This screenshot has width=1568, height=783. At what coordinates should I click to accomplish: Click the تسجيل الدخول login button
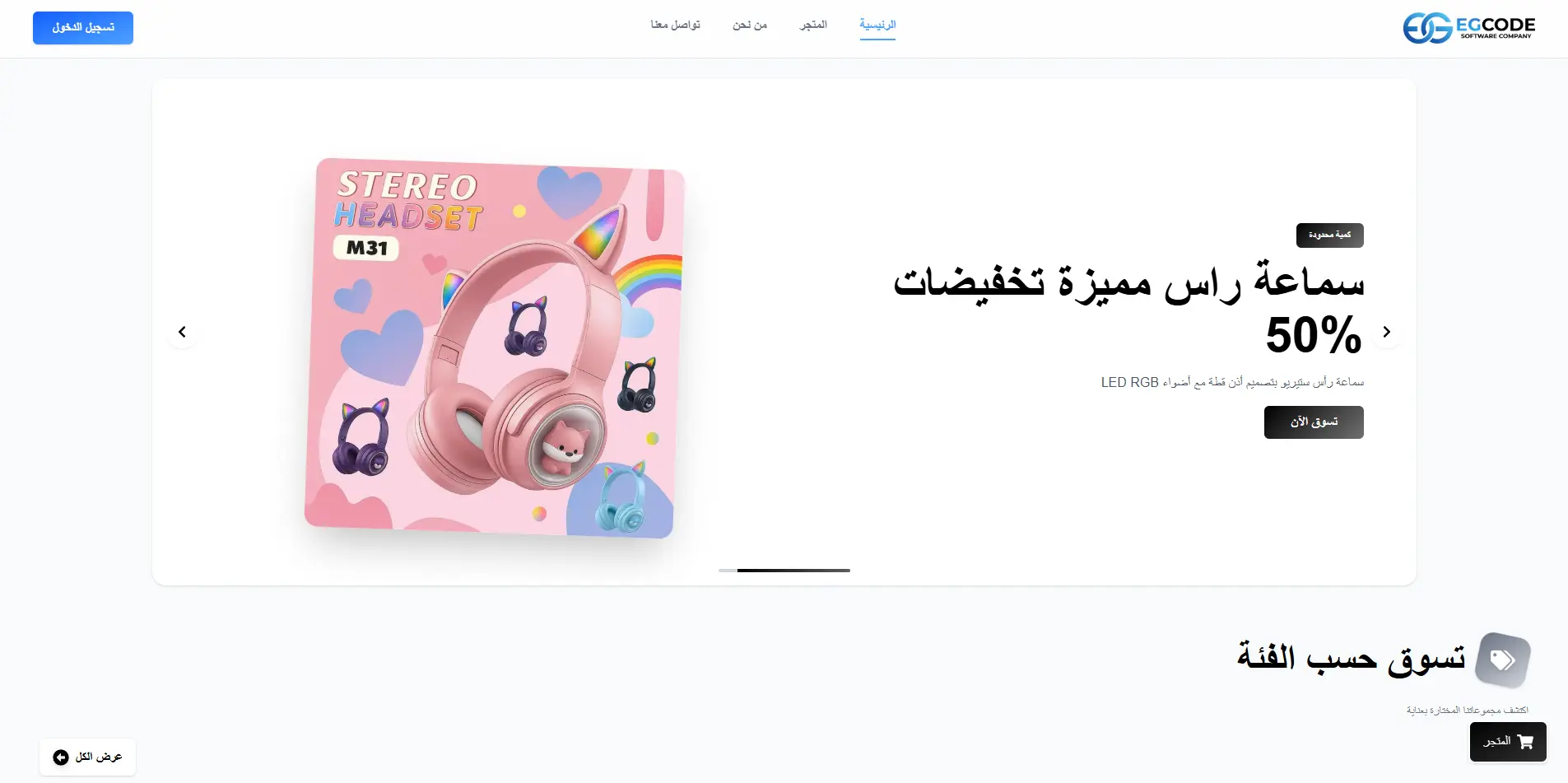(x=83, y=28)
